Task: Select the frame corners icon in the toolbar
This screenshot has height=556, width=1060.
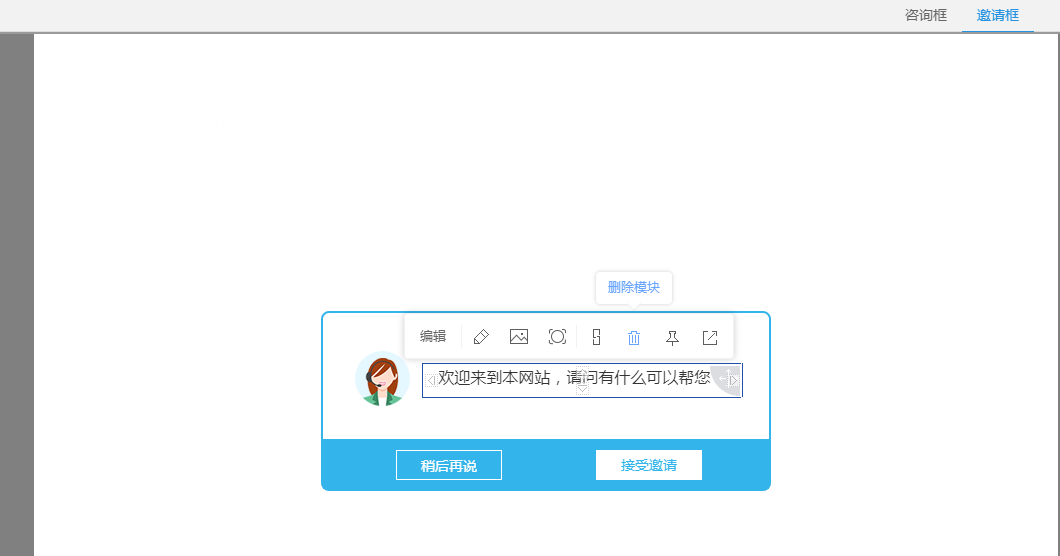Action: click(x=557, y=337)
